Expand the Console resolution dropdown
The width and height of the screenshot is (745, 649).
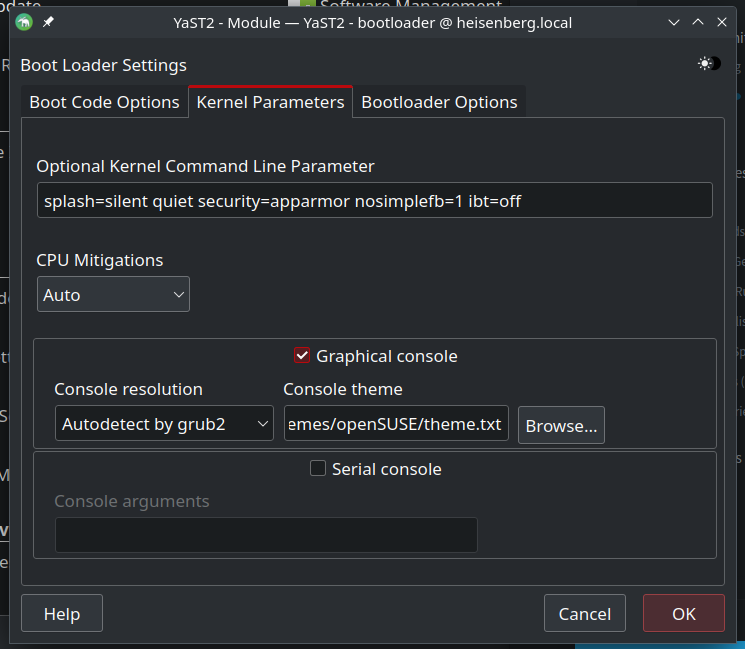[164, 424]
